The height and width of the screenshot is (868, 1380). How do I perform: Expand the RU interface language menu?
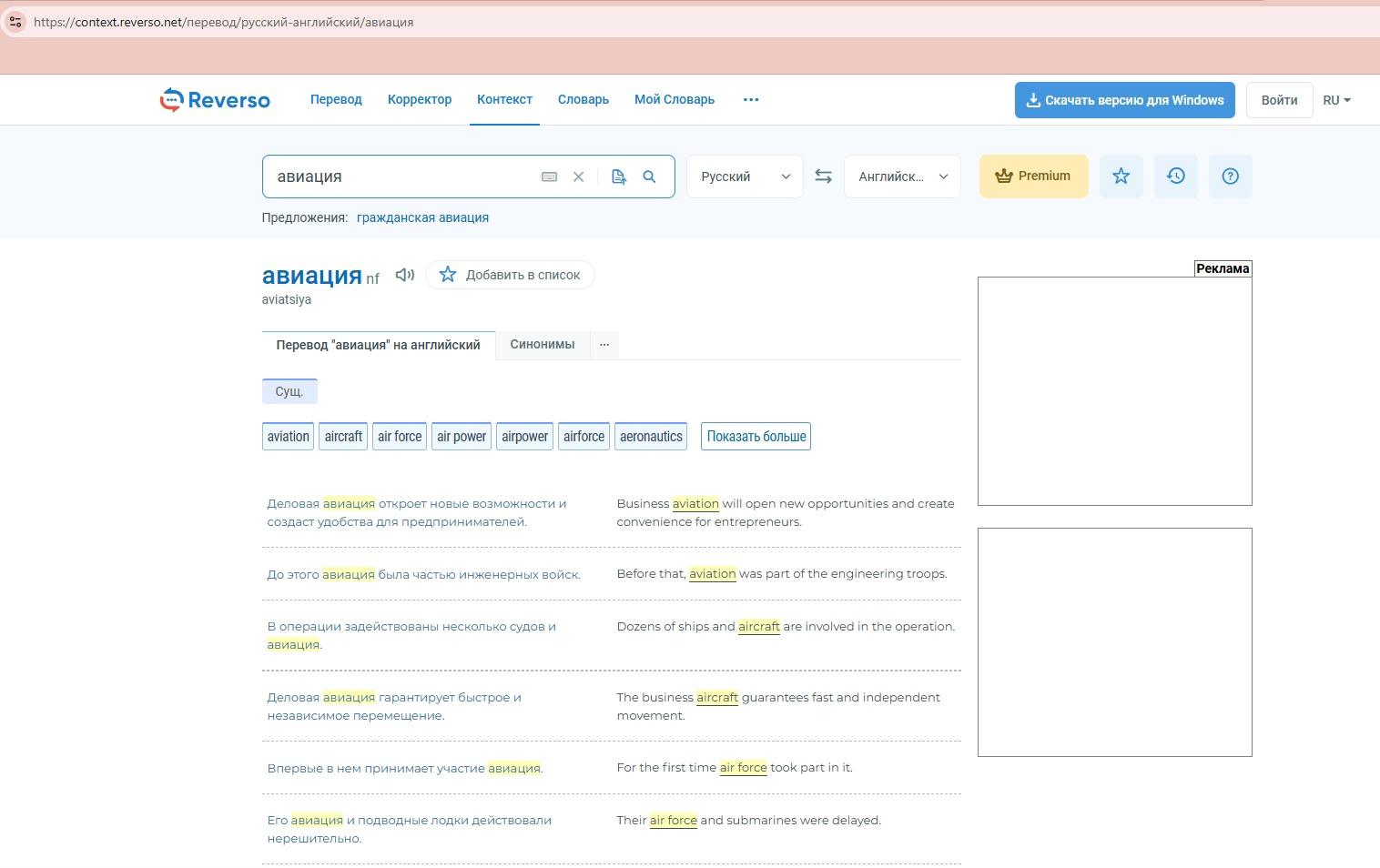[x=1336, y=100]
